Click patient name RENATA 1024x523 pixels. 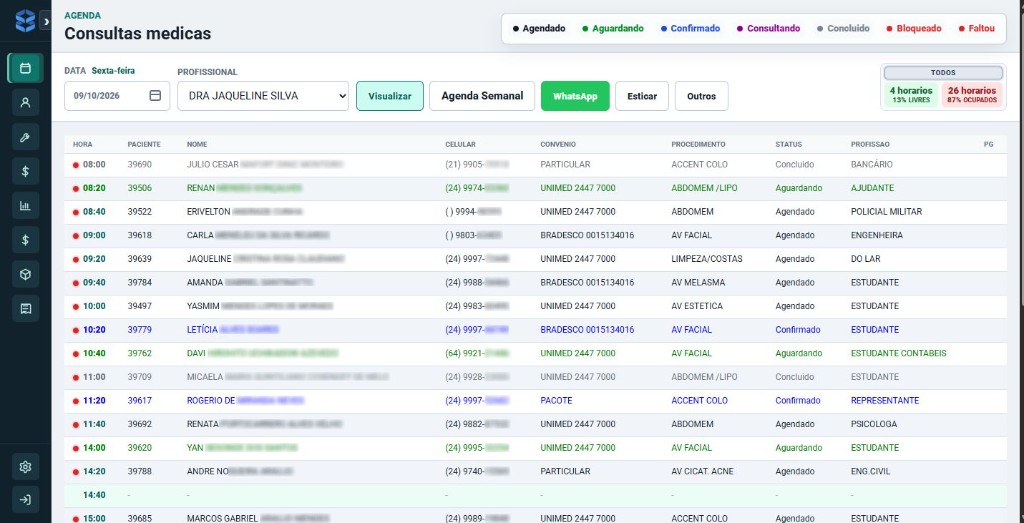202,424
